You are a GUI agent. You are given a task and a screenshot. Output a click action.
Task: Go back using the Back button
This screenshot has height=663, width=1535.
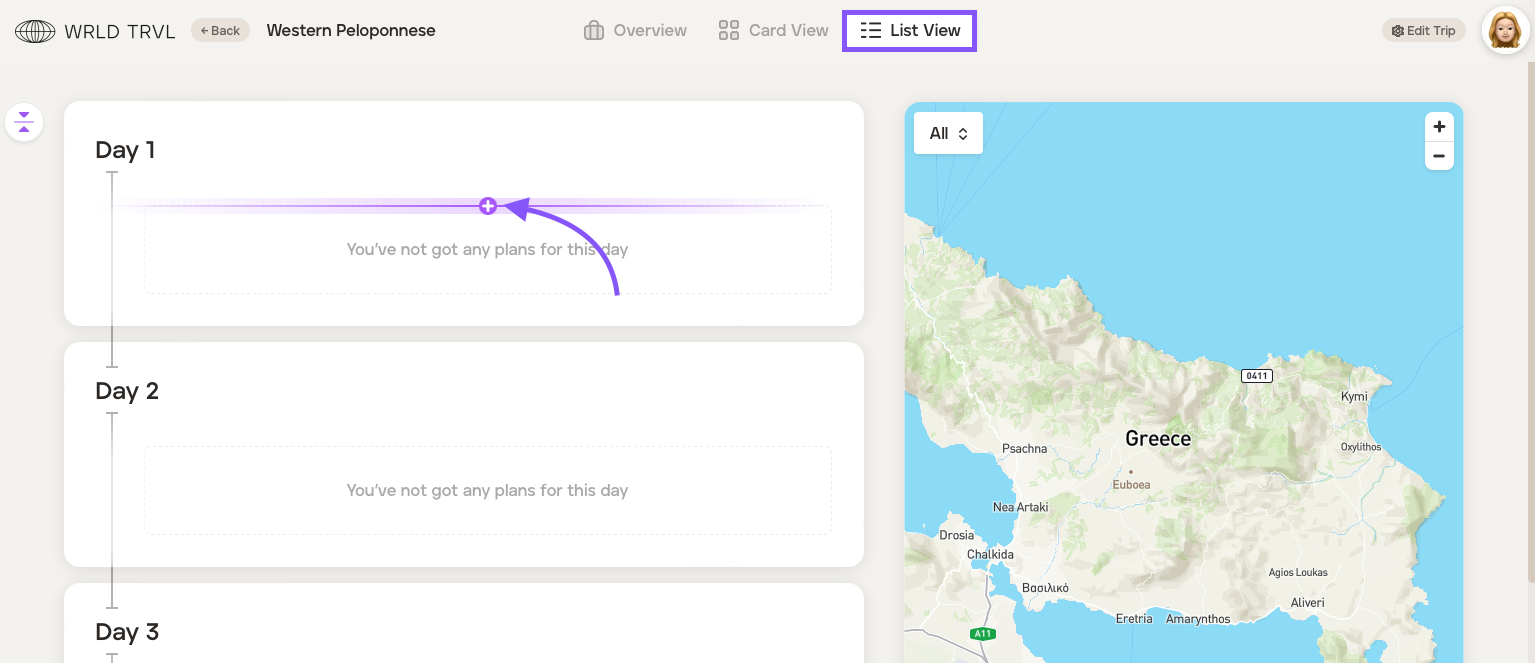(220, 31)
